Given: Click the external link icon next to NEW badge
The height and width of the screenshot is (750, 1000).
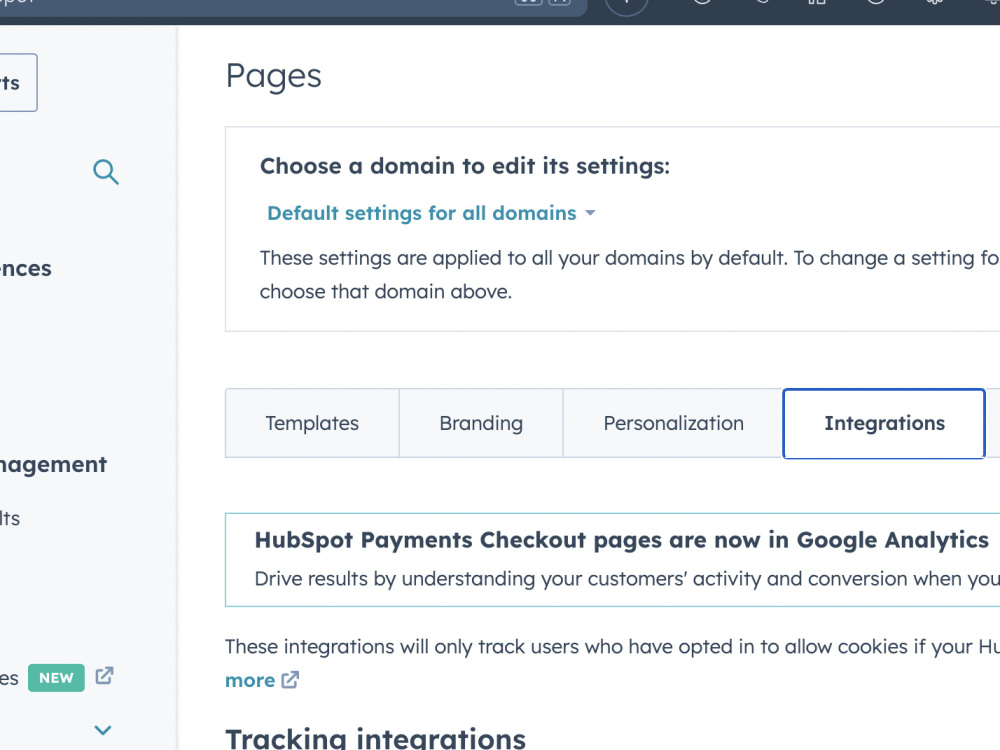Looking at the screenshot, I should click(x=105, y=676).
